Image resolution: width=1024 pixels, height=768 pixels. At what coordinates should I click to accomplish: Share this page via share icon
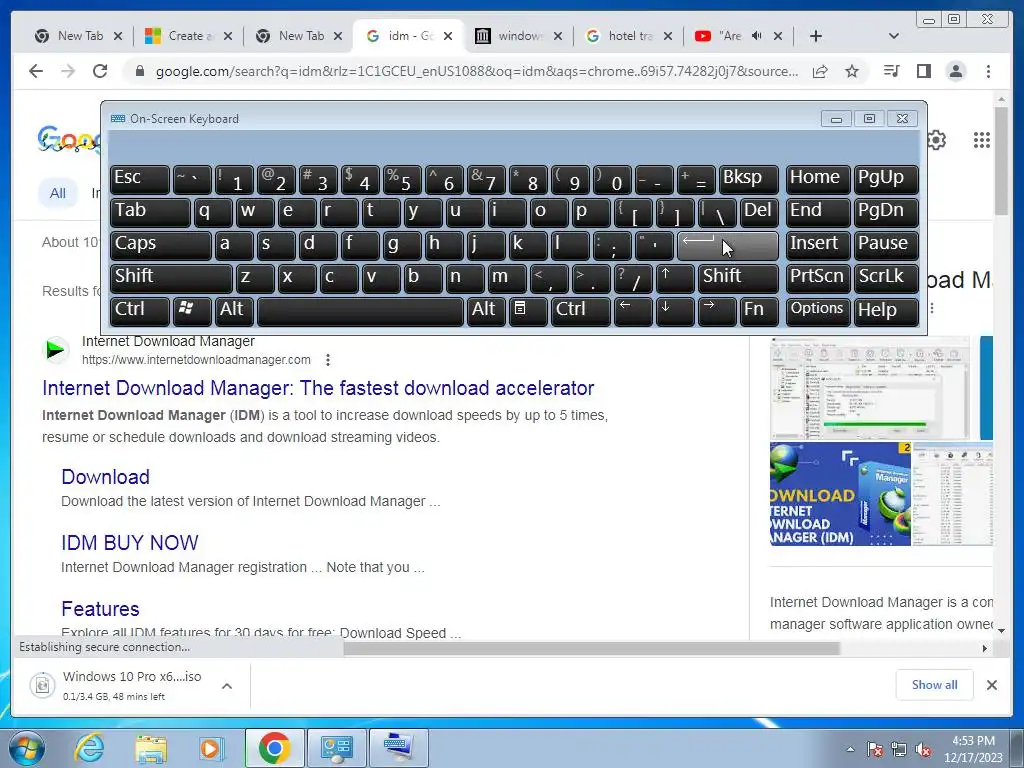tap(820, 71)
